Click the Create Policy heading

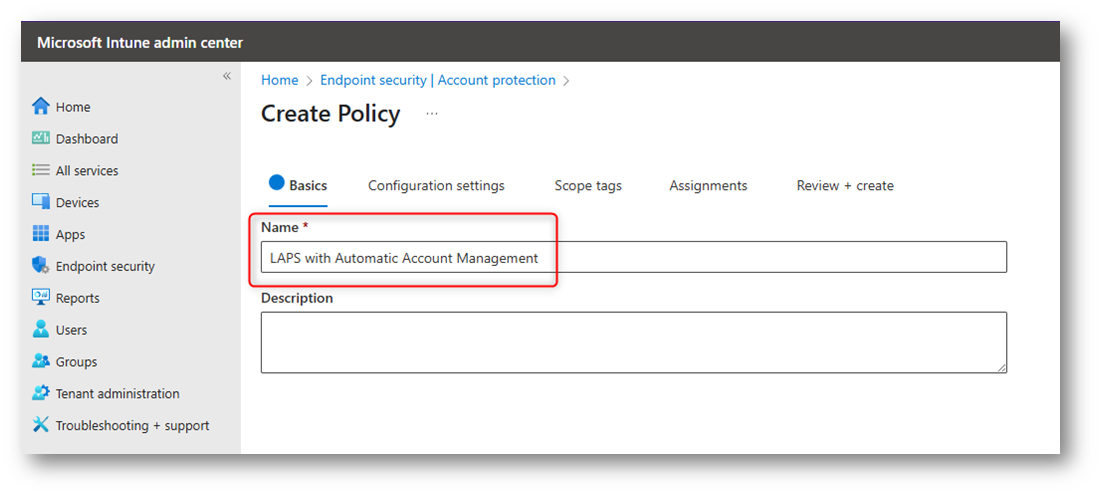330,114
